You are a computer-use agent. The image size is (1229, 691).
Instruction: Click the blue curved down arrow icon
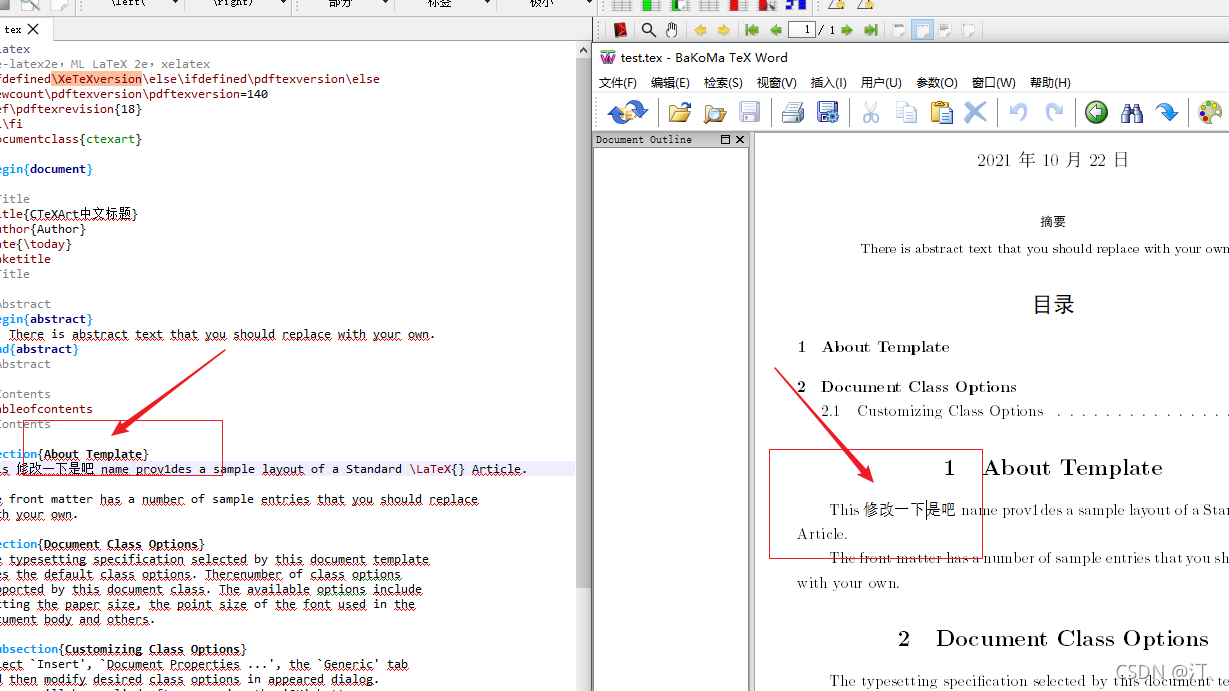tap(1167, 112)
